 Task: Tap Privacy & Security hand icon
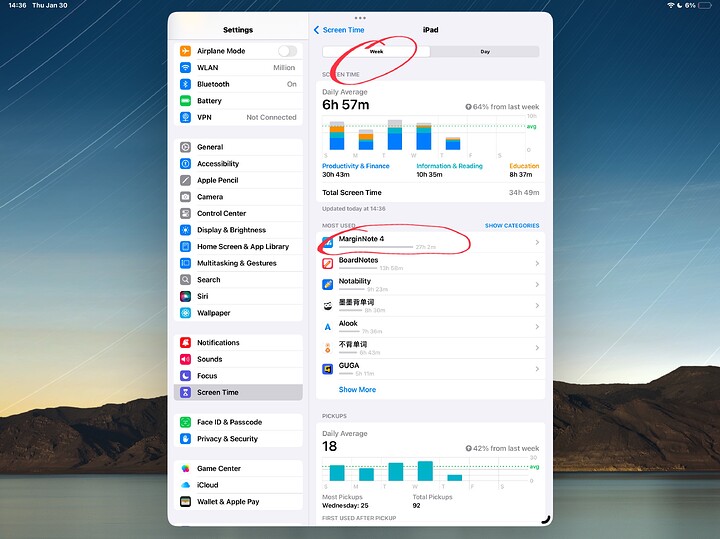coord(185,438)
